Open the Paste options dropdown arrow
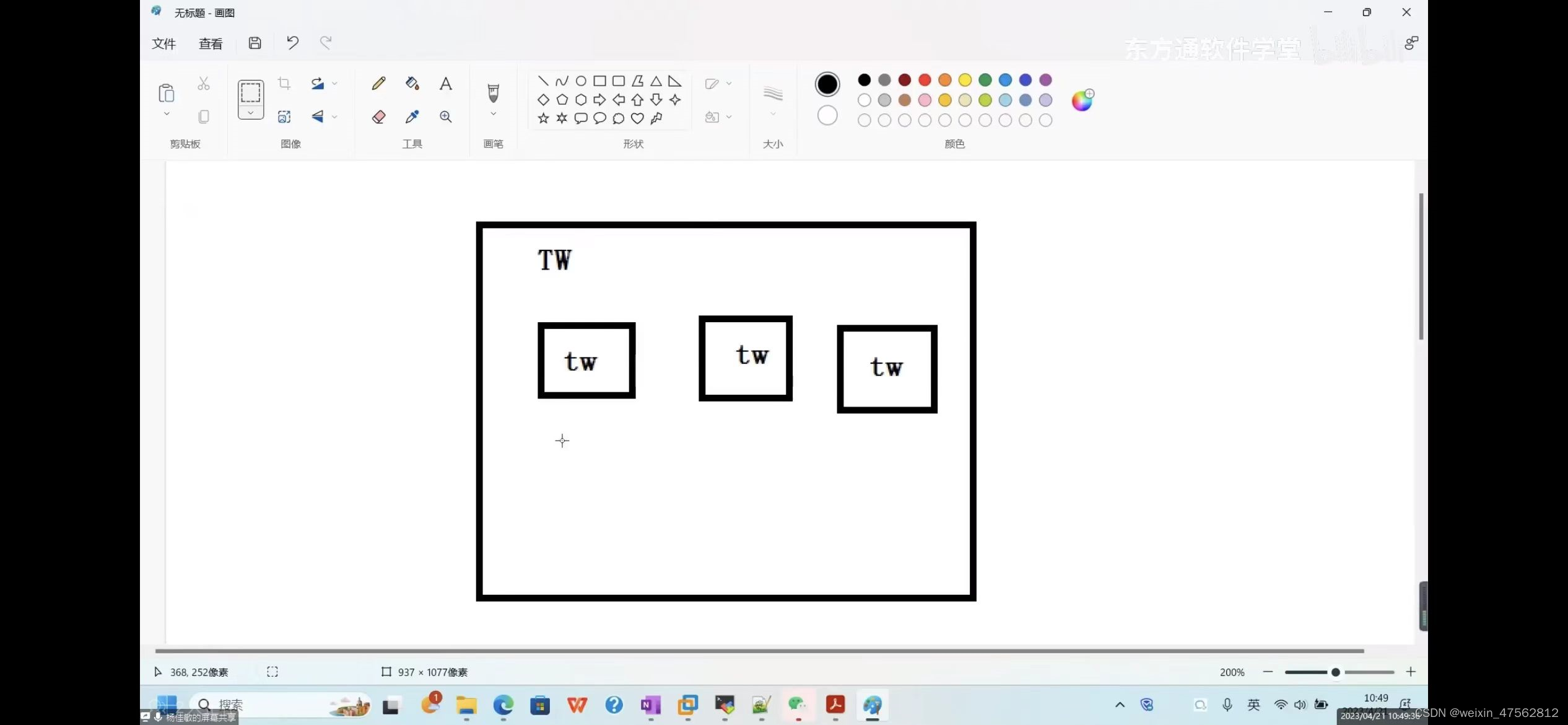1568x725 pixels. 166,114
